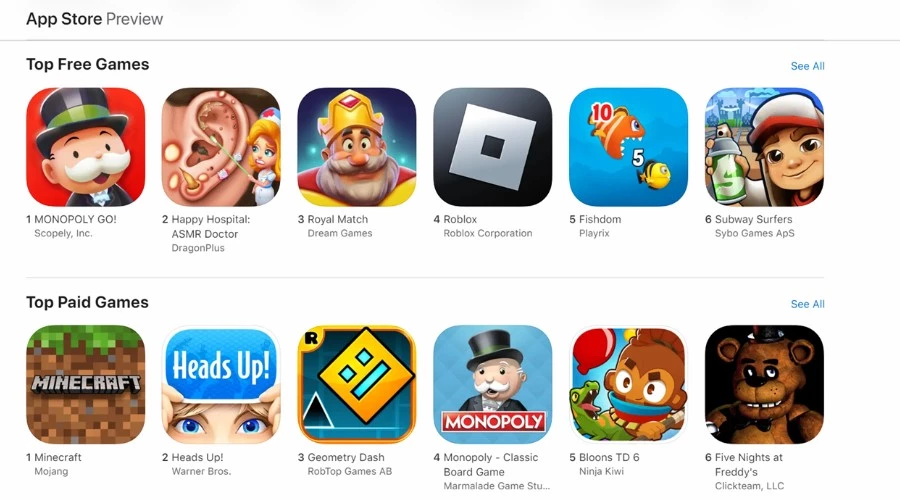Open the Roblox app icon
Screen dimensions: 900x500
click(492, 147)
